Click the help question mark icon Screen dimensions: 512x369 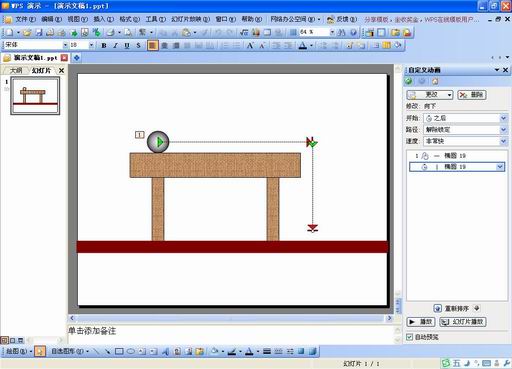[x=354, y=32]
